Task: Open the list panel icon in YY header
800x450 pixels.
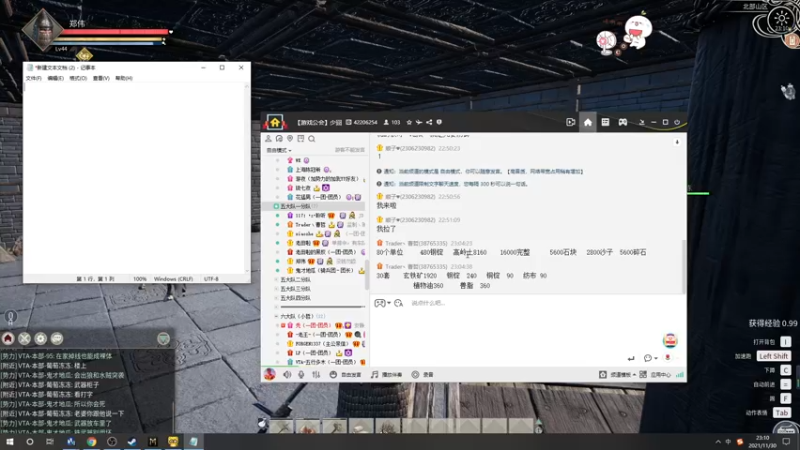Action: [x=605, y=122]
